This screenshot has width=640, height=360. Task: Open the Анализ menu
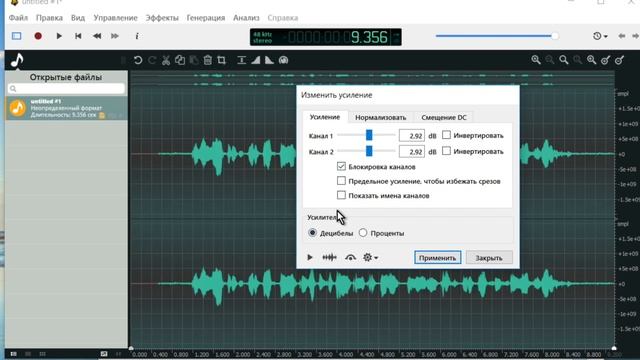click(246, 18)
